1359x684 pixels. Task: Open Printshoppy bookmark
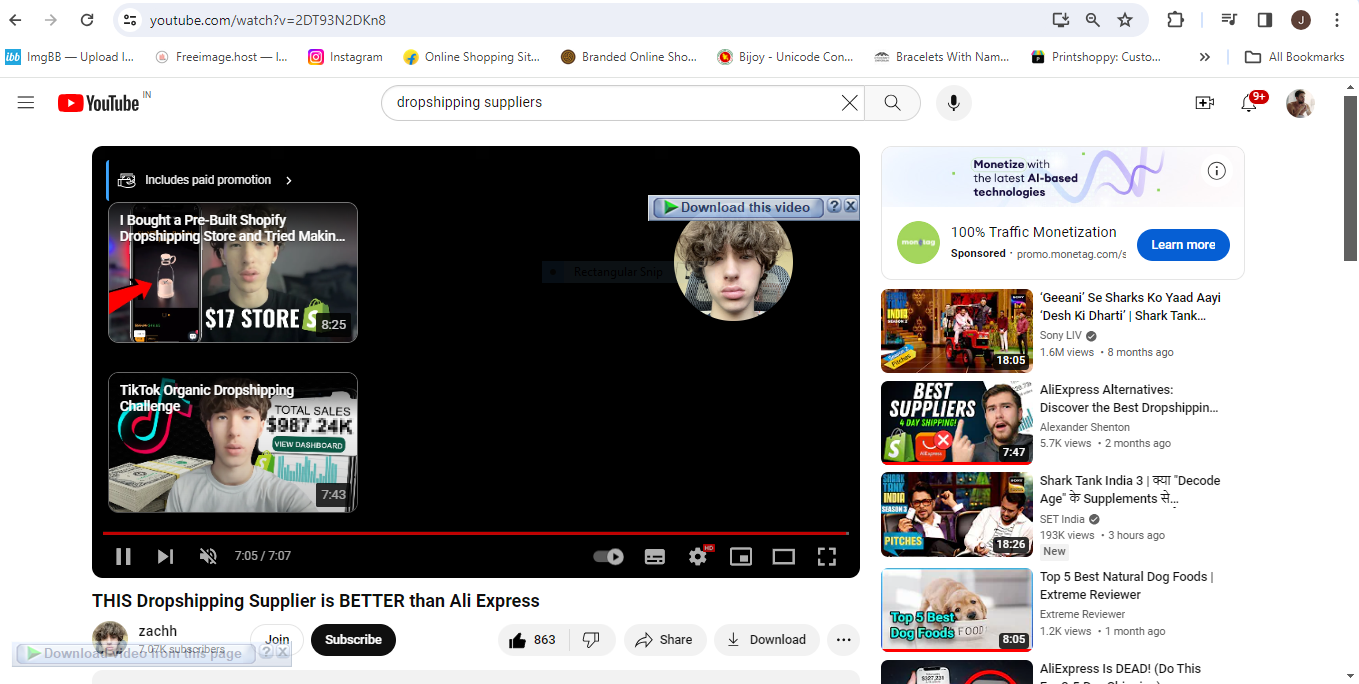point(1096,57)
